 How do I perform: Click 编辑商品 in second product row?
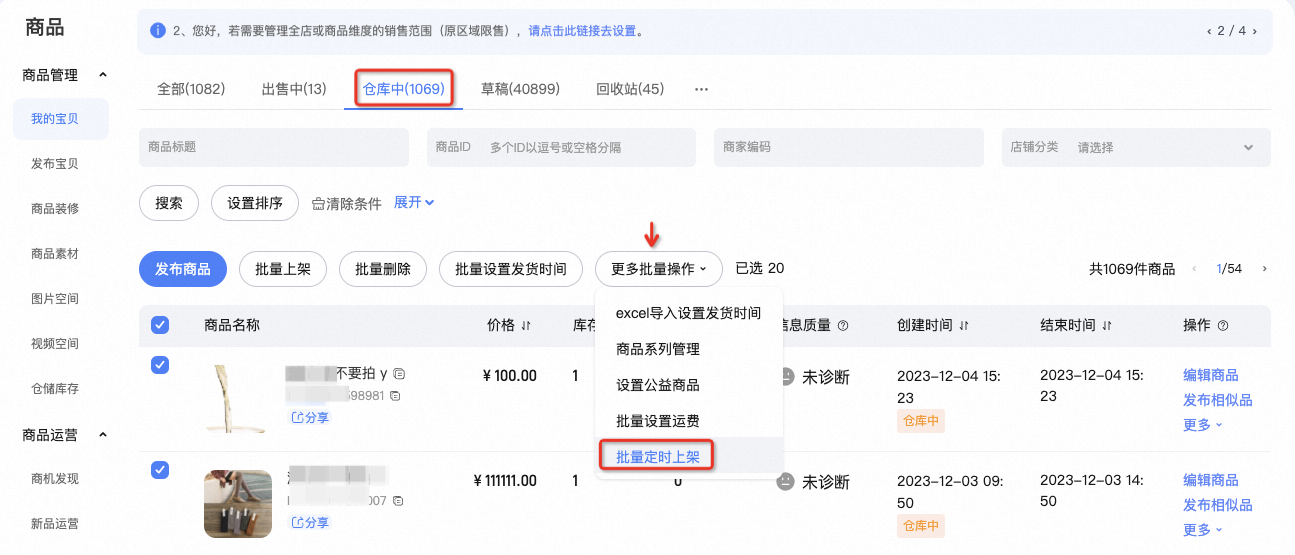[1210, 480]
